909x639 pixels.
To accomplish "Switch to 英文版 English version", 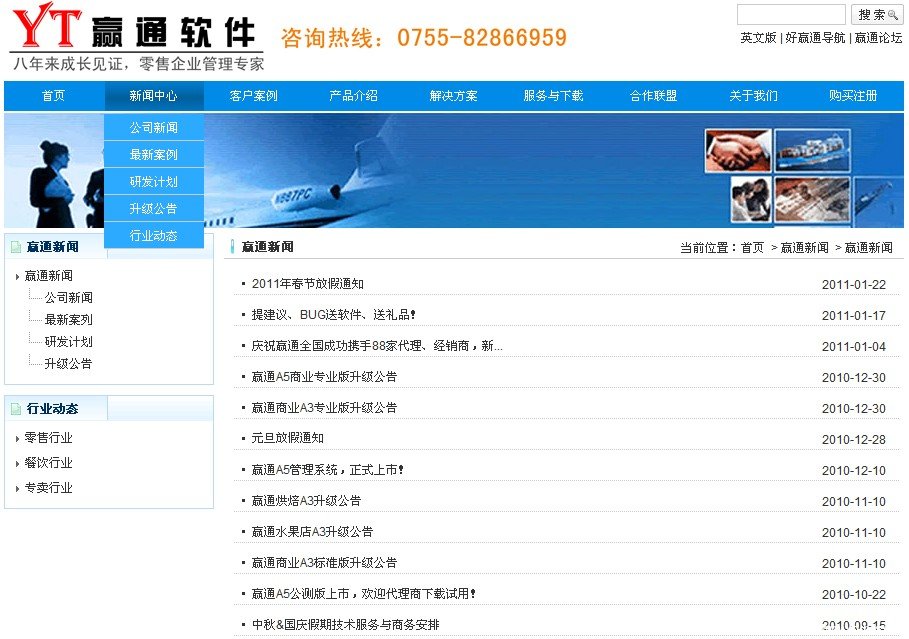I will pos(758,38).
